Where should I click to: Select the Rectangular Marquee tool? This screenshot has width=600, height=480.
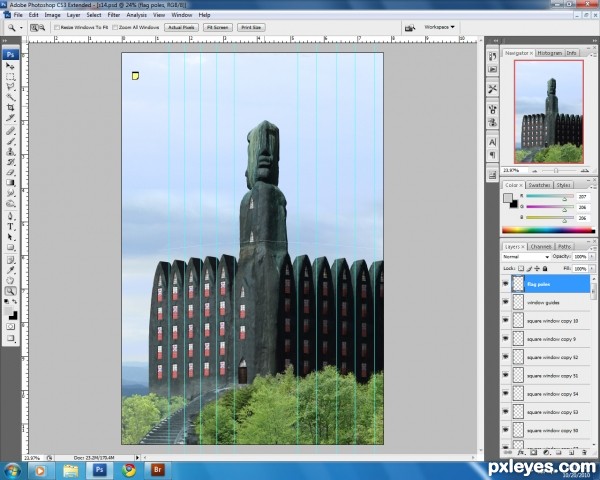click(x=10, y=77)
